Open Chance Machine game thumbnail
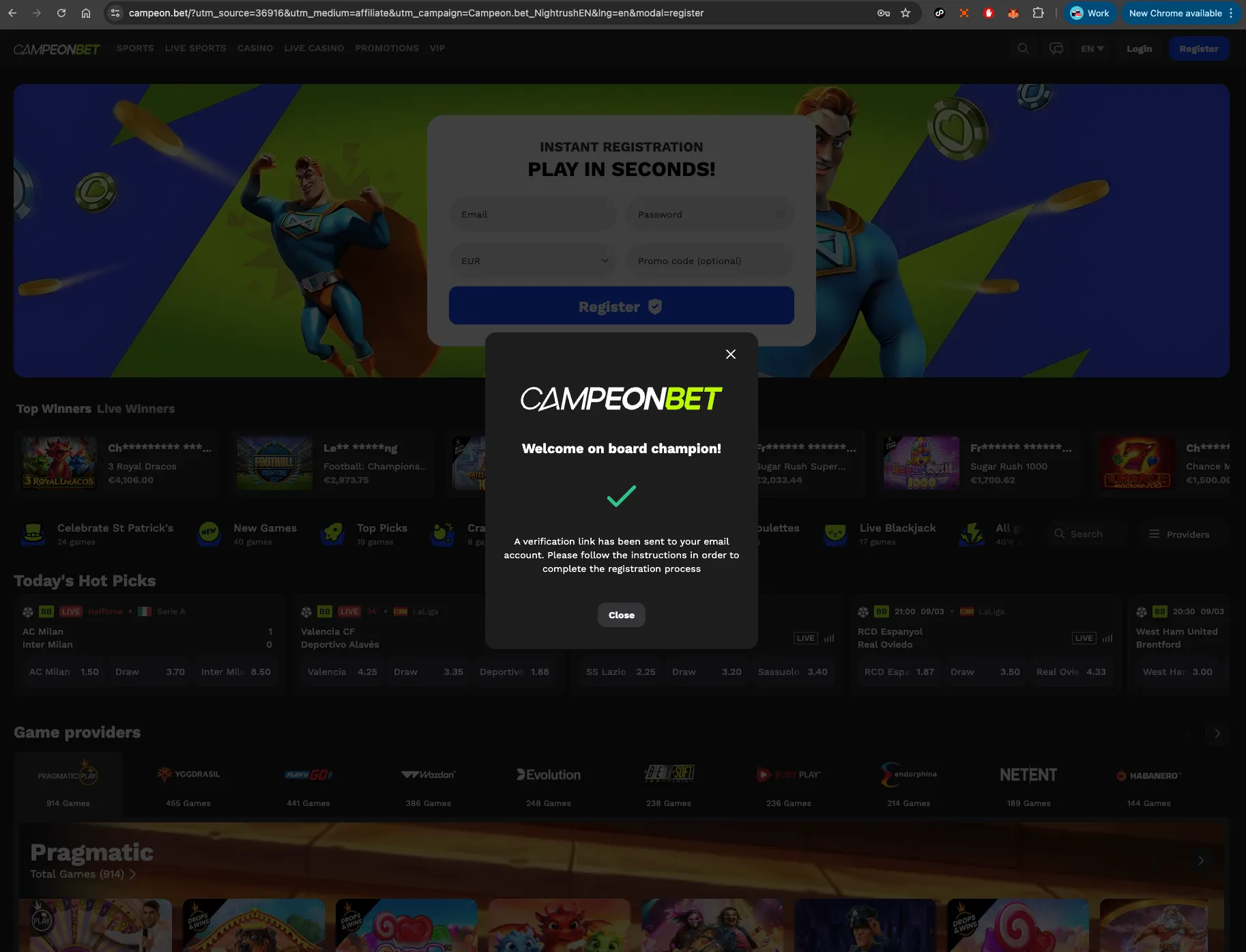 point(1137,463)
